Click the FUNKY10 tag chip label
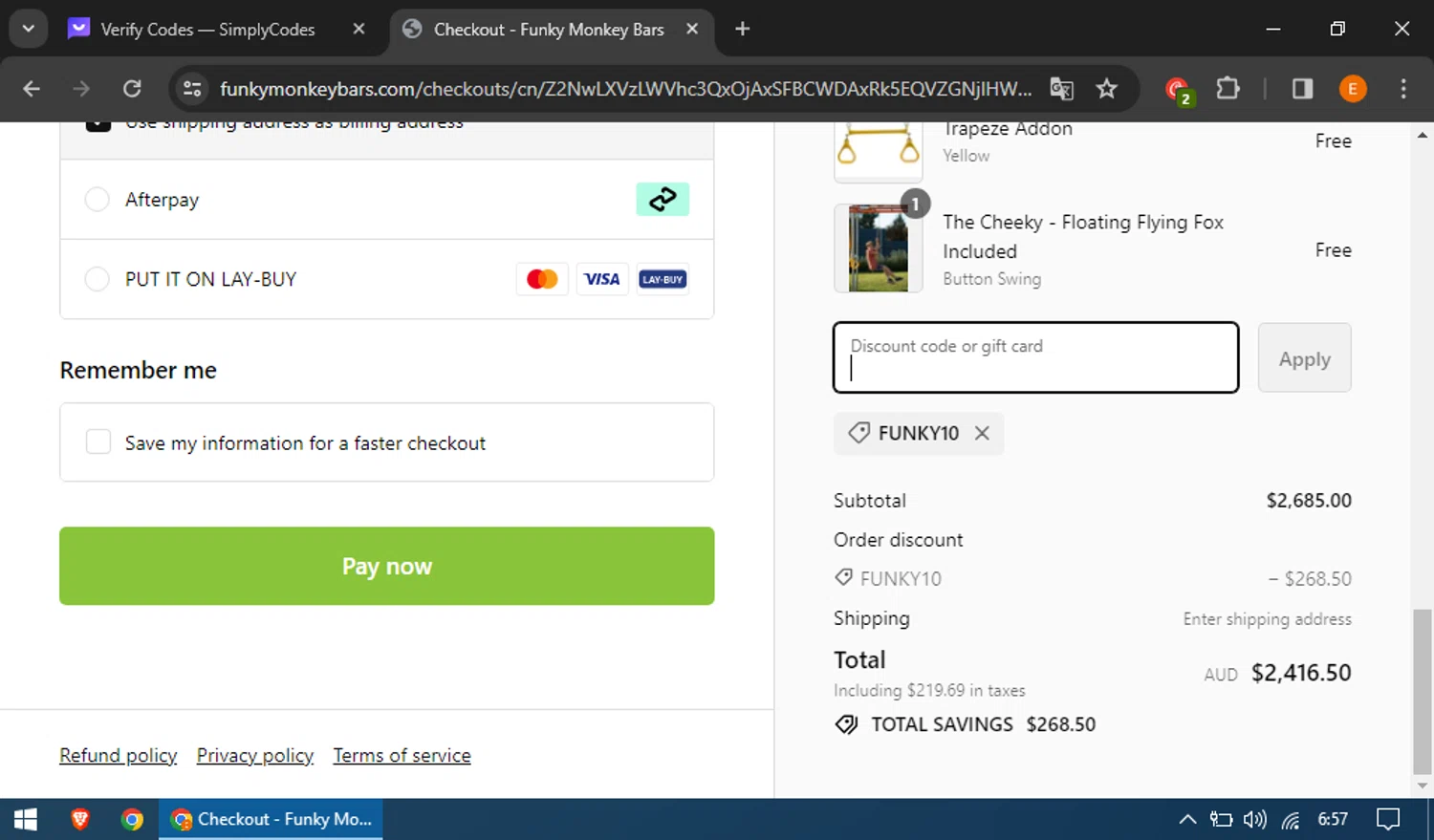 pos(919,433)
